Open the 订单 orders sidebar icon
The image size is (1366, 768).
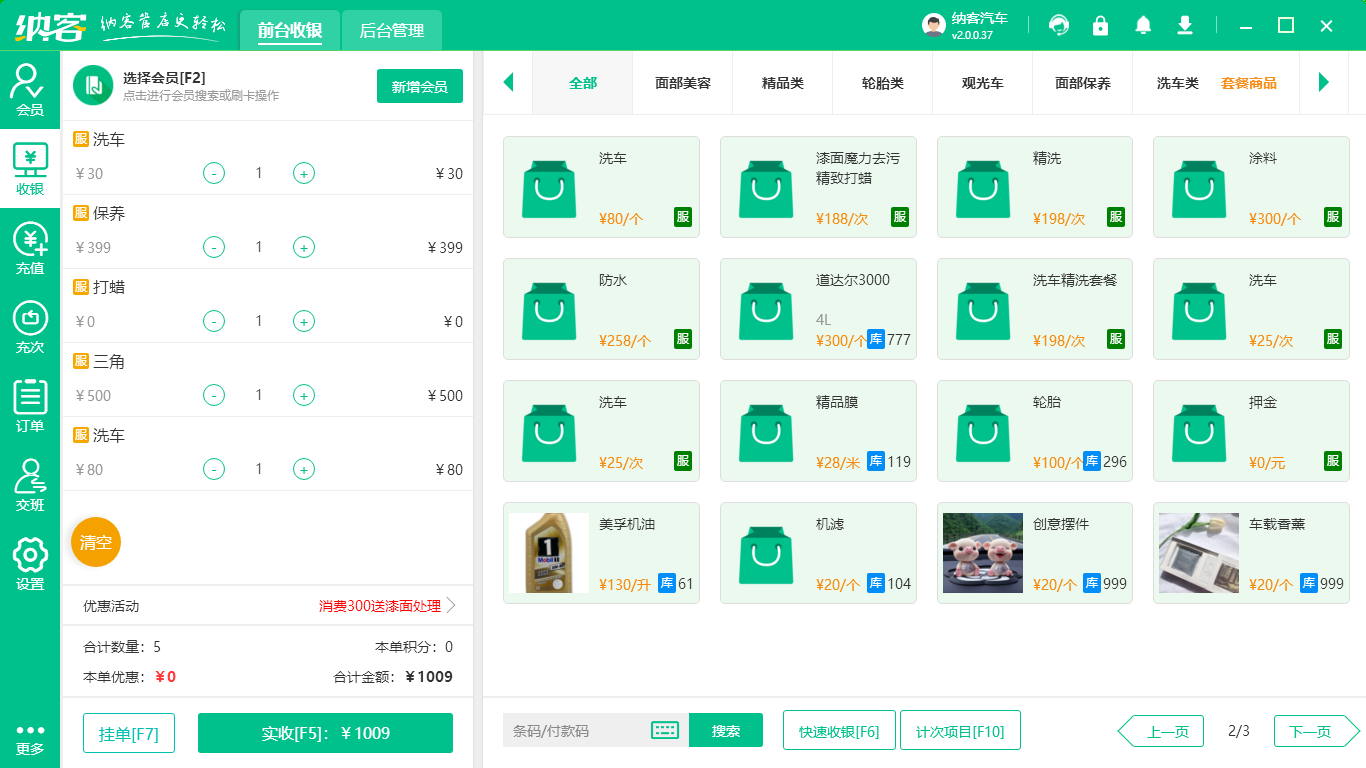(x=30, y=406)
